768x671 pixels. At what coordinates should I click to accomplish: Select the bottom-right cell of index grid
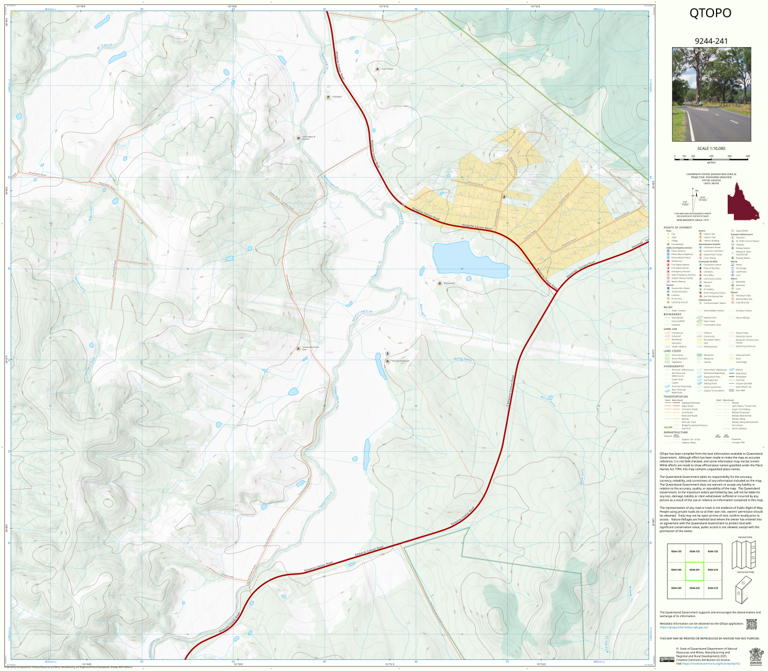[x=713, y=590]
